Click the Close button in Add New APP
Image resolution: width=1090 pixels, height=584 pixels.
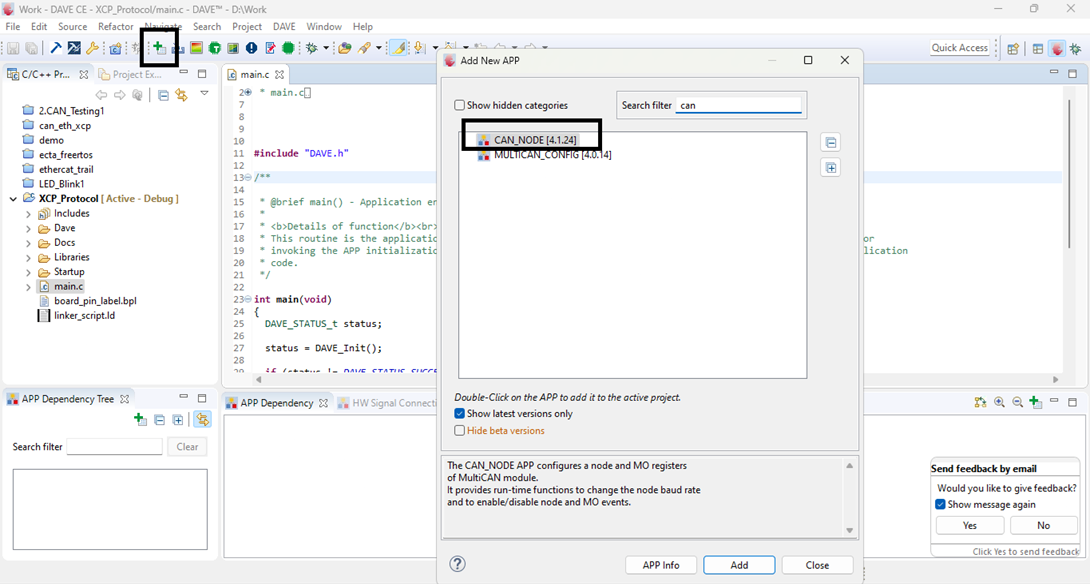[x=818, y=565]
